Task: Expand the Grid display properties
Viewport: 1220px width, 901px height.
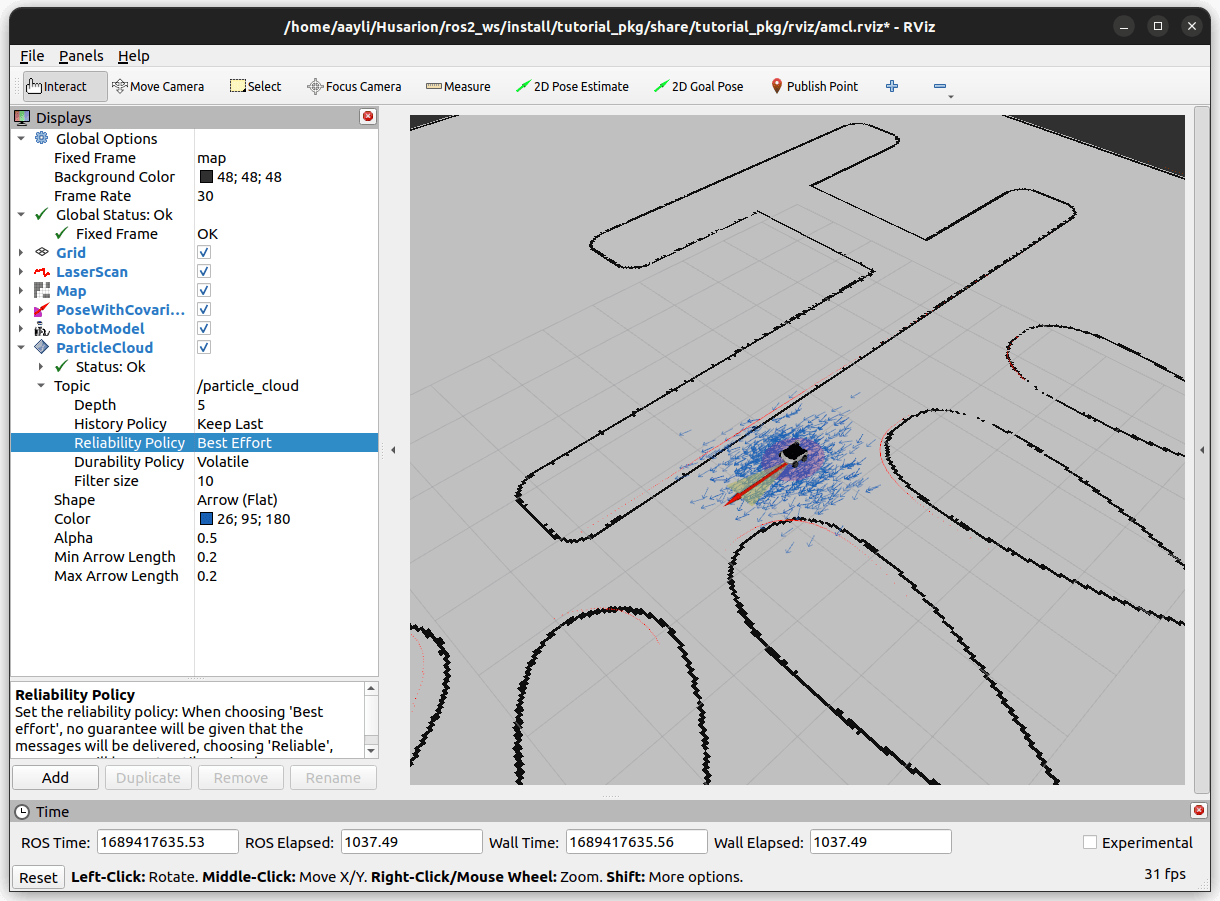Action: [21, 253]
